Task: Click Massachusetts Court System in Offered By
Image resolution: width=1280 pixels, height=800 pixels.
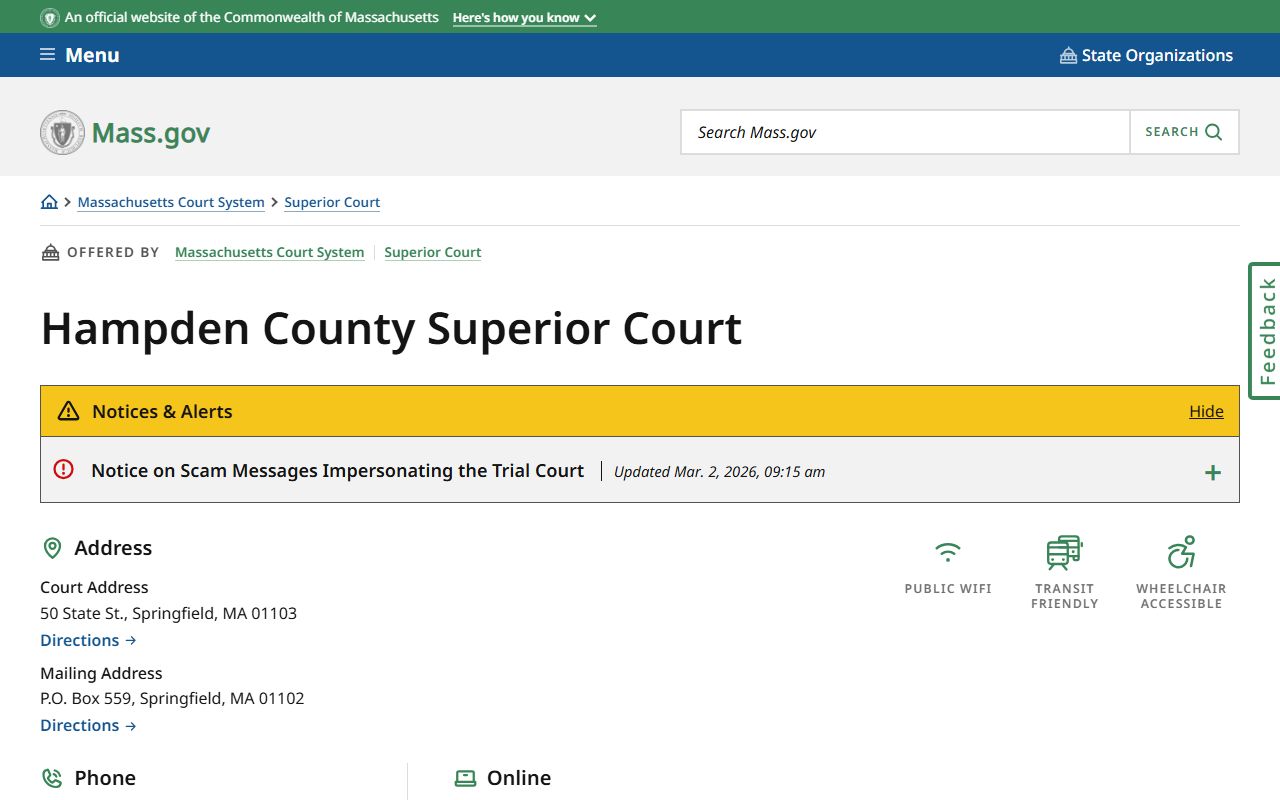Action: tap(269, 252)
